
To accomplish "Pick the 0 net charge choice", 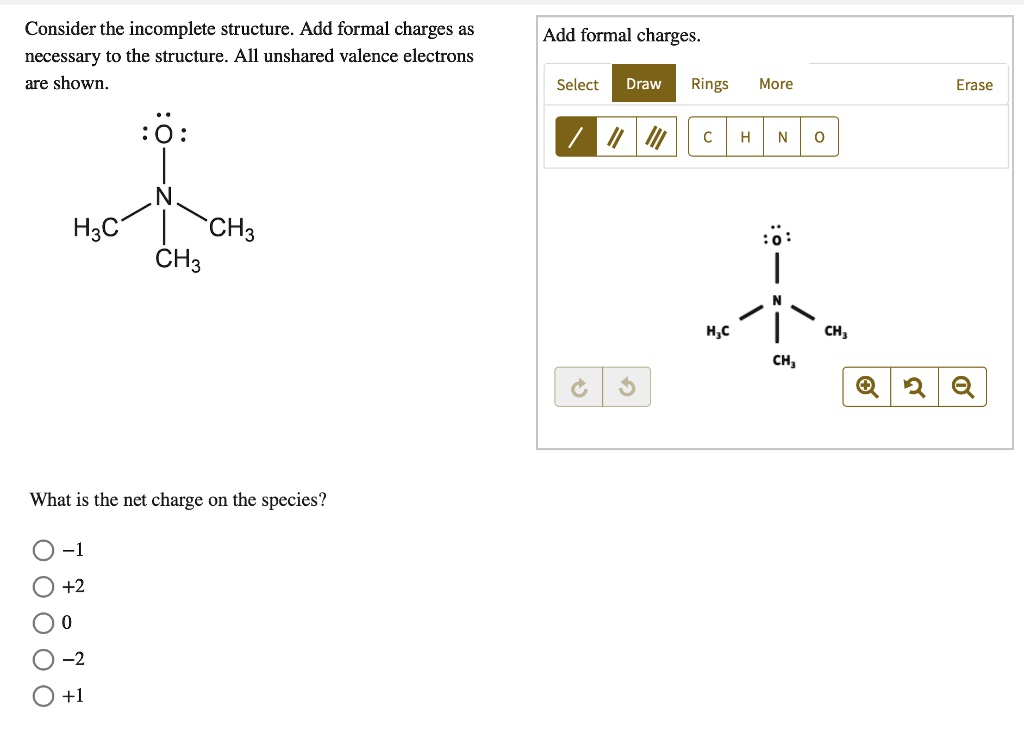I will click(x=44, y=622).
